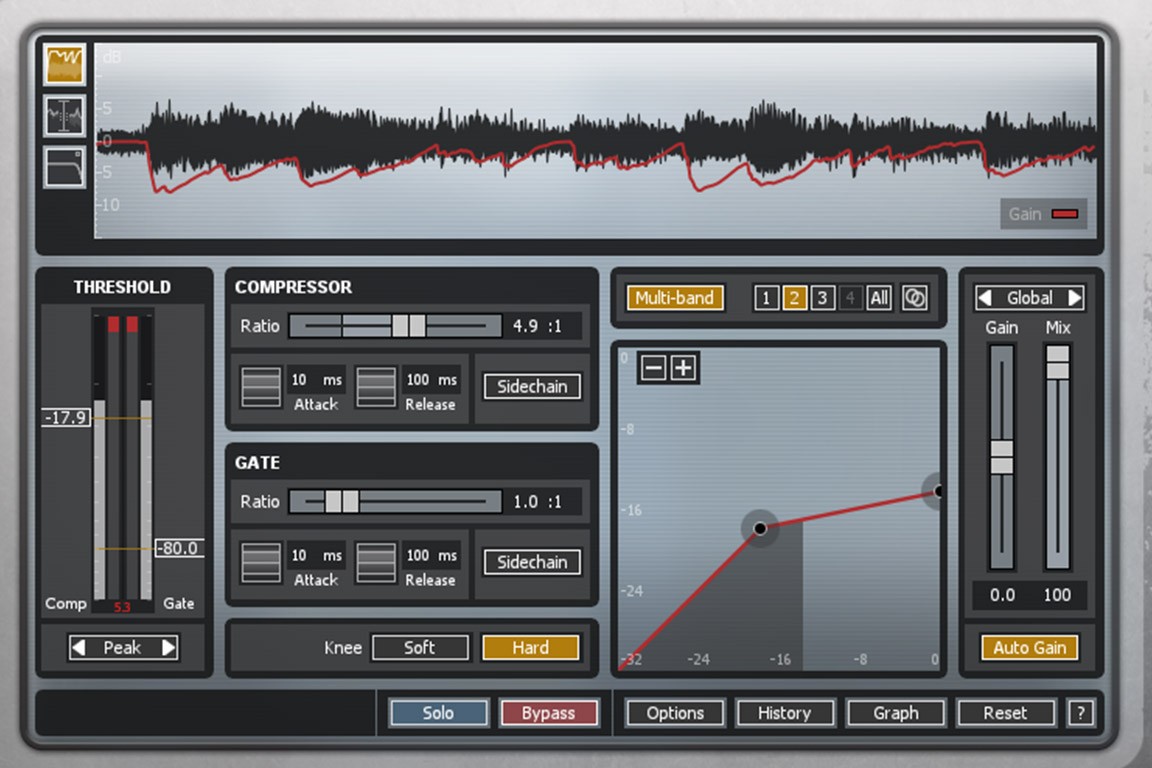The height and width of the screenshot is (768, 1152).
Task: Select the waveform display view icon
Action: [x=65, y=64]
